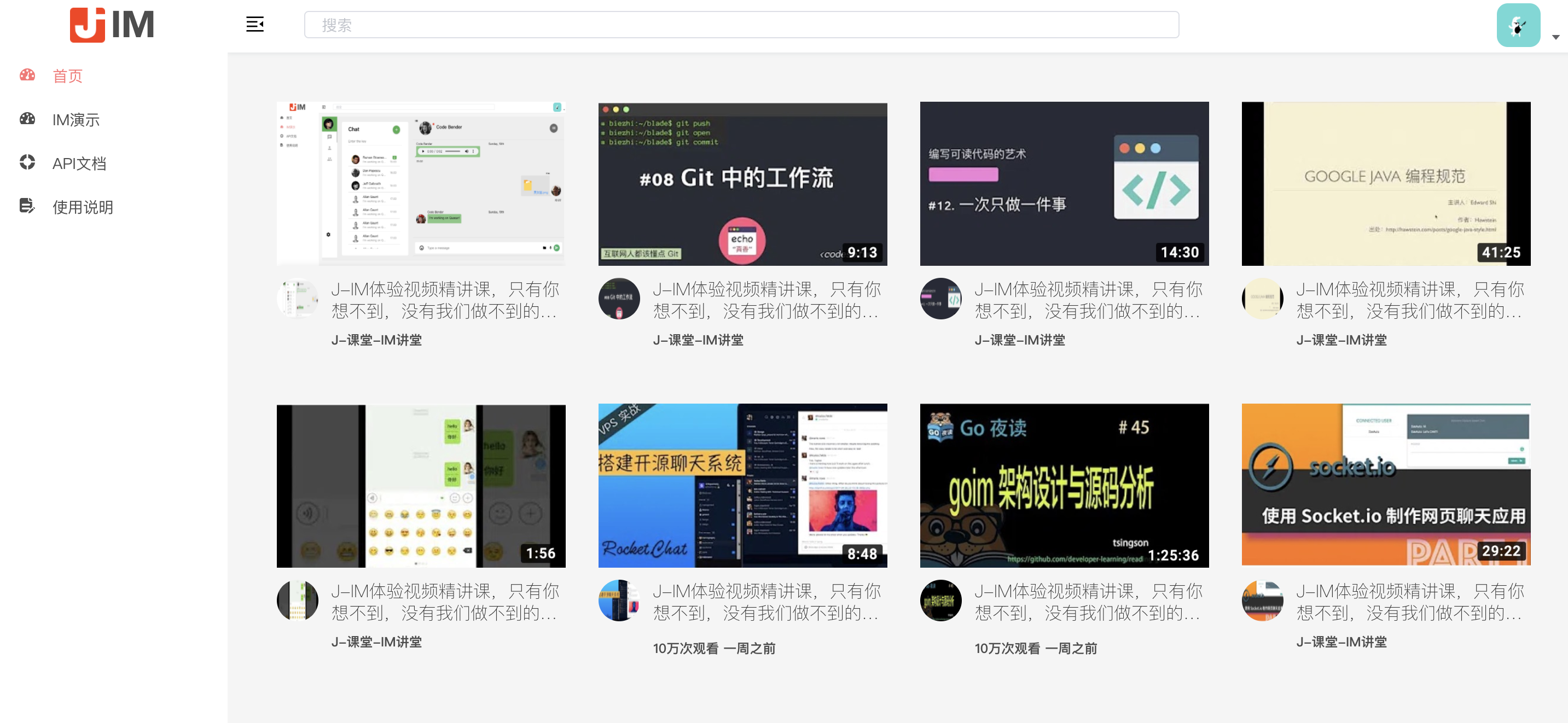The height and width of the screenshot is (723, 1568).
Task: Open the emoji chat video thumbnail
Action: (x=421, y=486)
